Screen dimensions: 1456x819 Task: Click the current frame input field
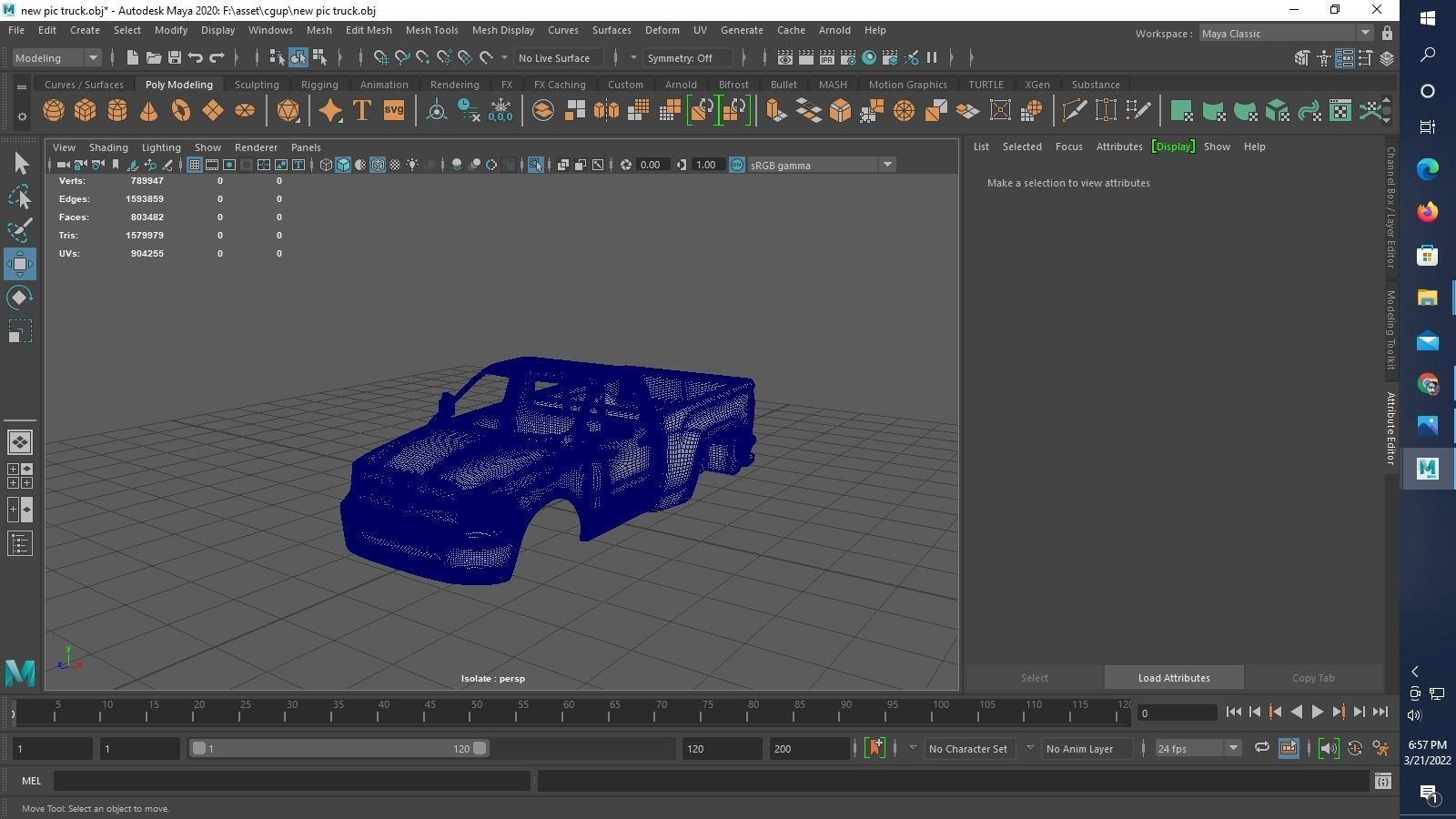coord(1178,713)
